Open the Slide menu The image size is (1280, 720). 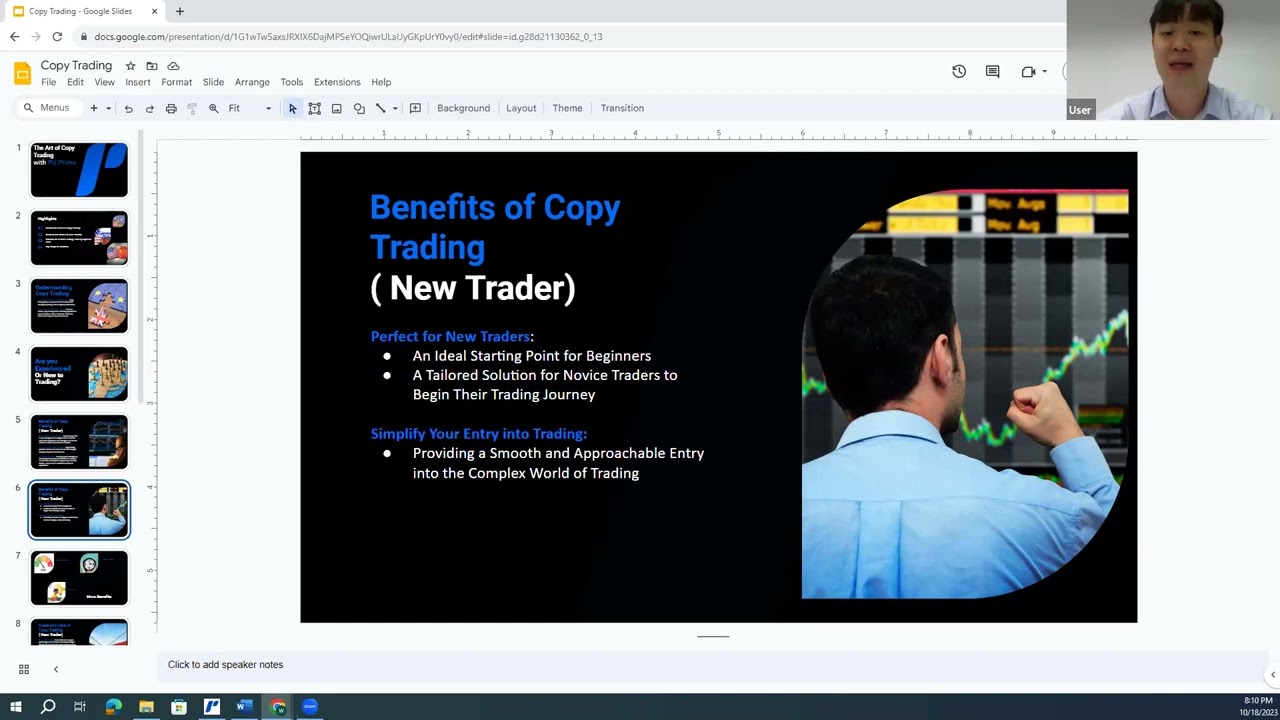click(x=214, y=82)
